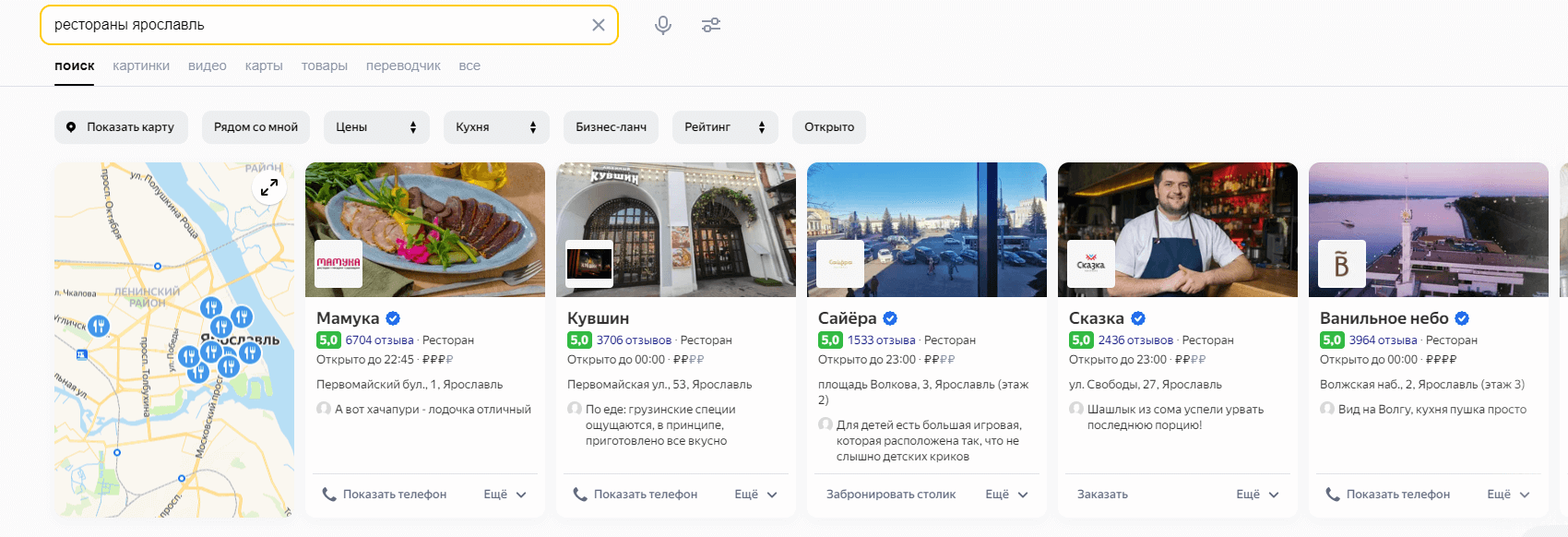The height and width of the screenshot is (537, 1568).
Task: Click the address Первомайский бул., 1, Ярославль
Action: [x=410, y=385]
